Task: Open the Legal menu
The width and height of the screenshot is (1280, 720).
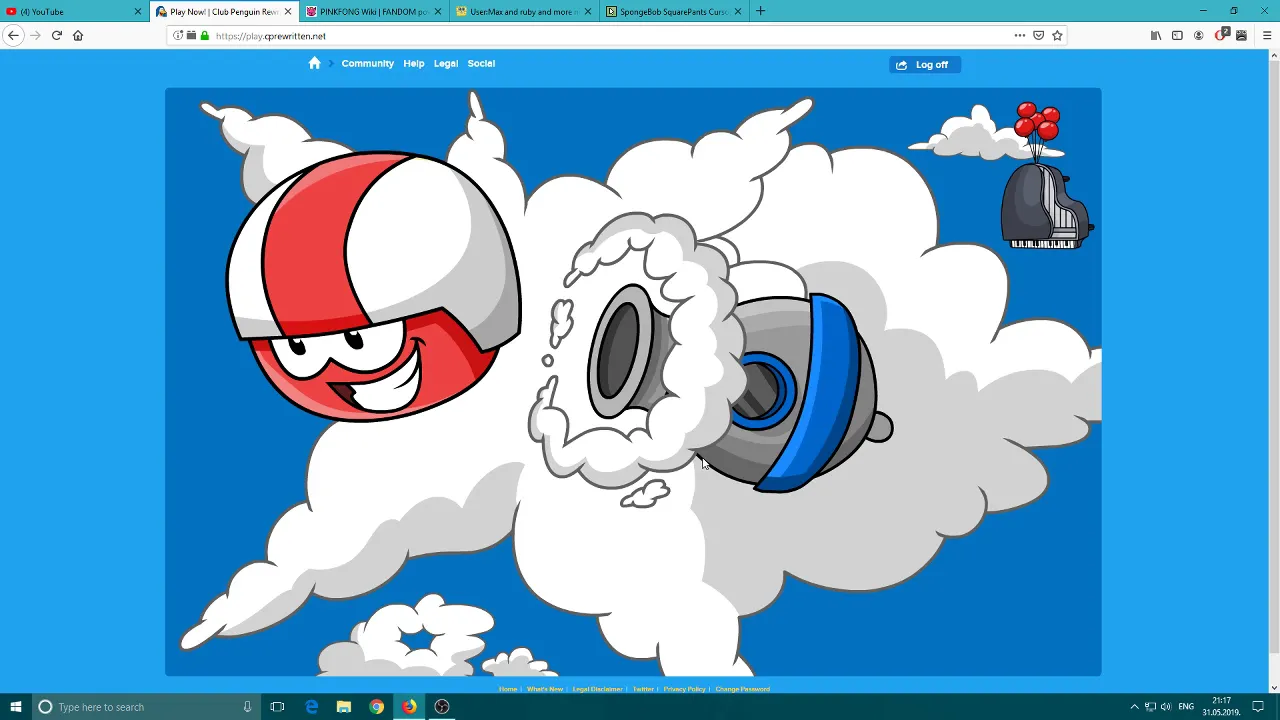Action: click(x=446, y=63)
